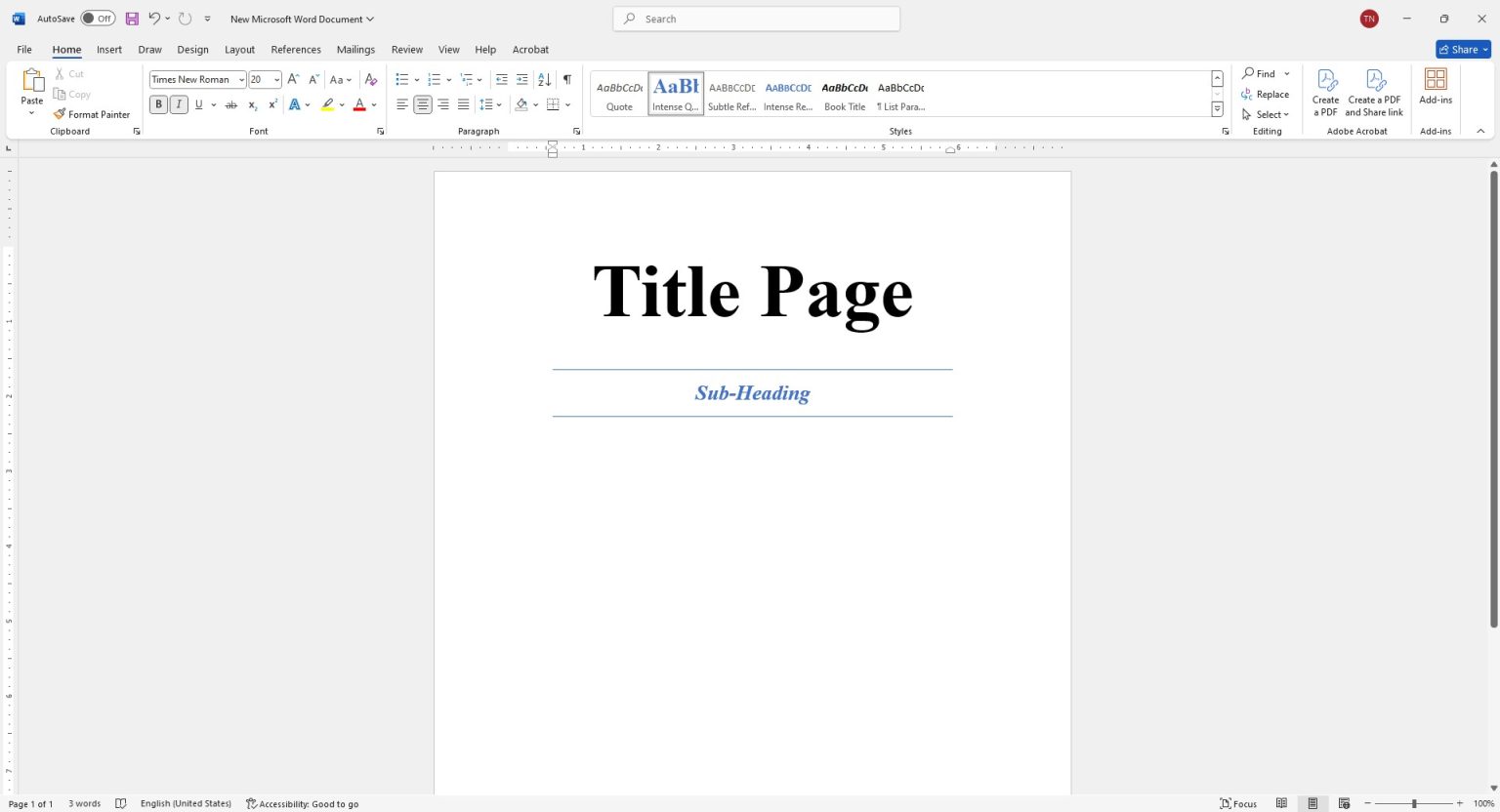Viewport: 1500px width, 812px height.
Task: Click in the Search box
Action: tap(757, 19)
